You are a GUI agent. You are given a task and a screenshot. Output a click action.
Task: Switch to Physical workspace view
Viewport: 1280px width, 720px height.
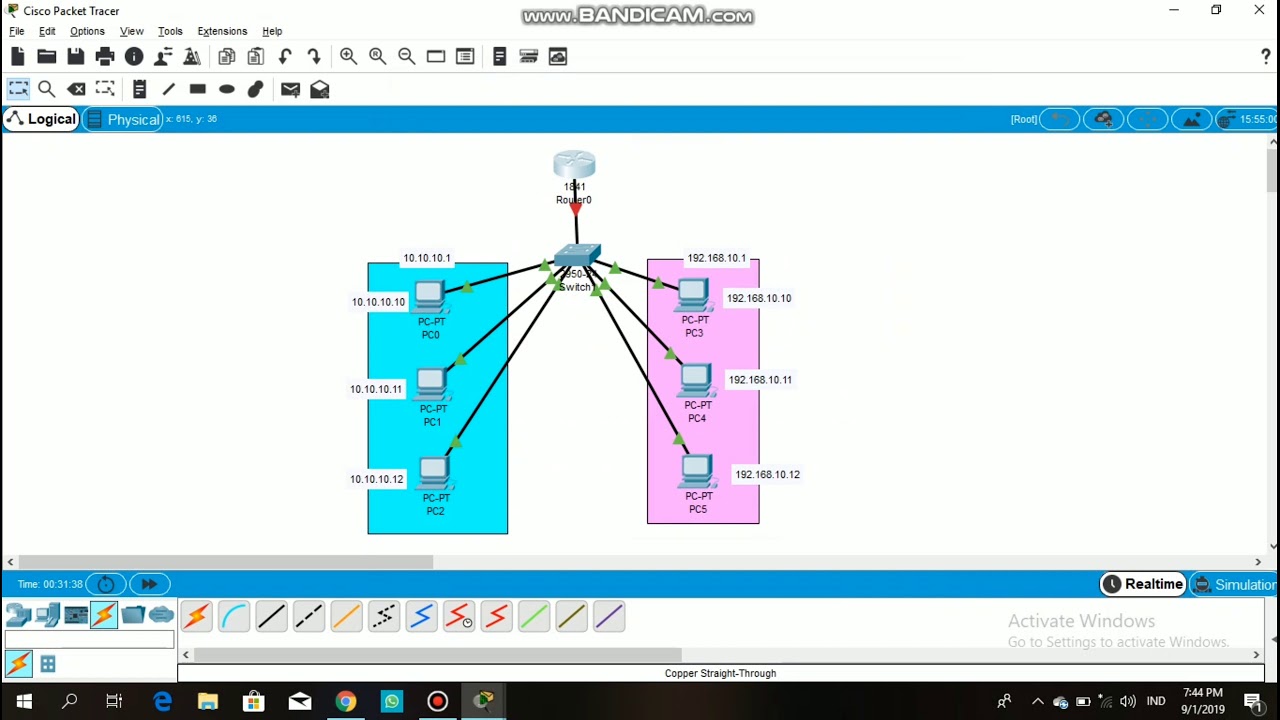pos(123,119)
